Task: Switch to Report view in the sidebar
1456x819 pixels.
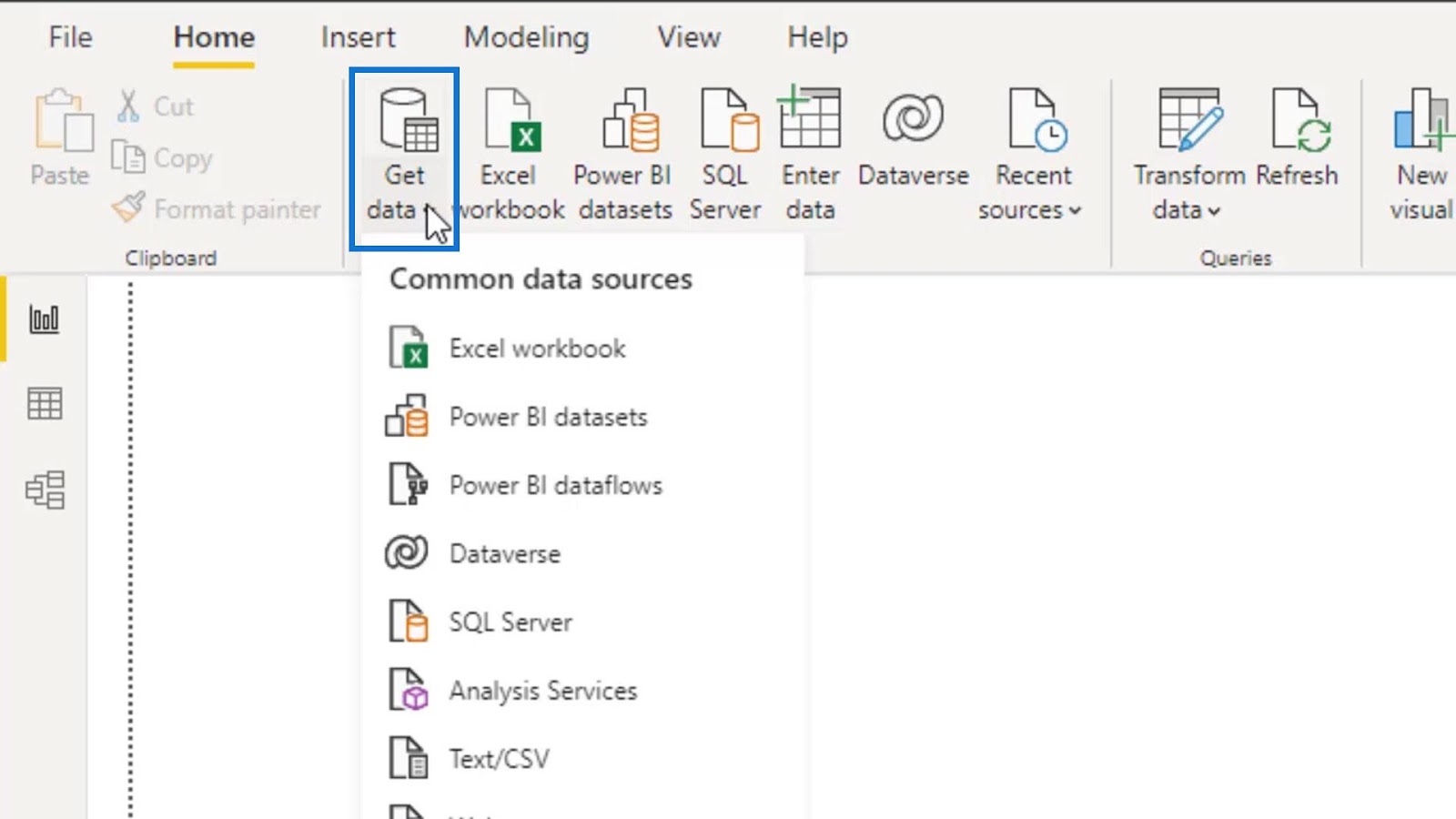Action: pyautogui.click(x=45, y=319)
